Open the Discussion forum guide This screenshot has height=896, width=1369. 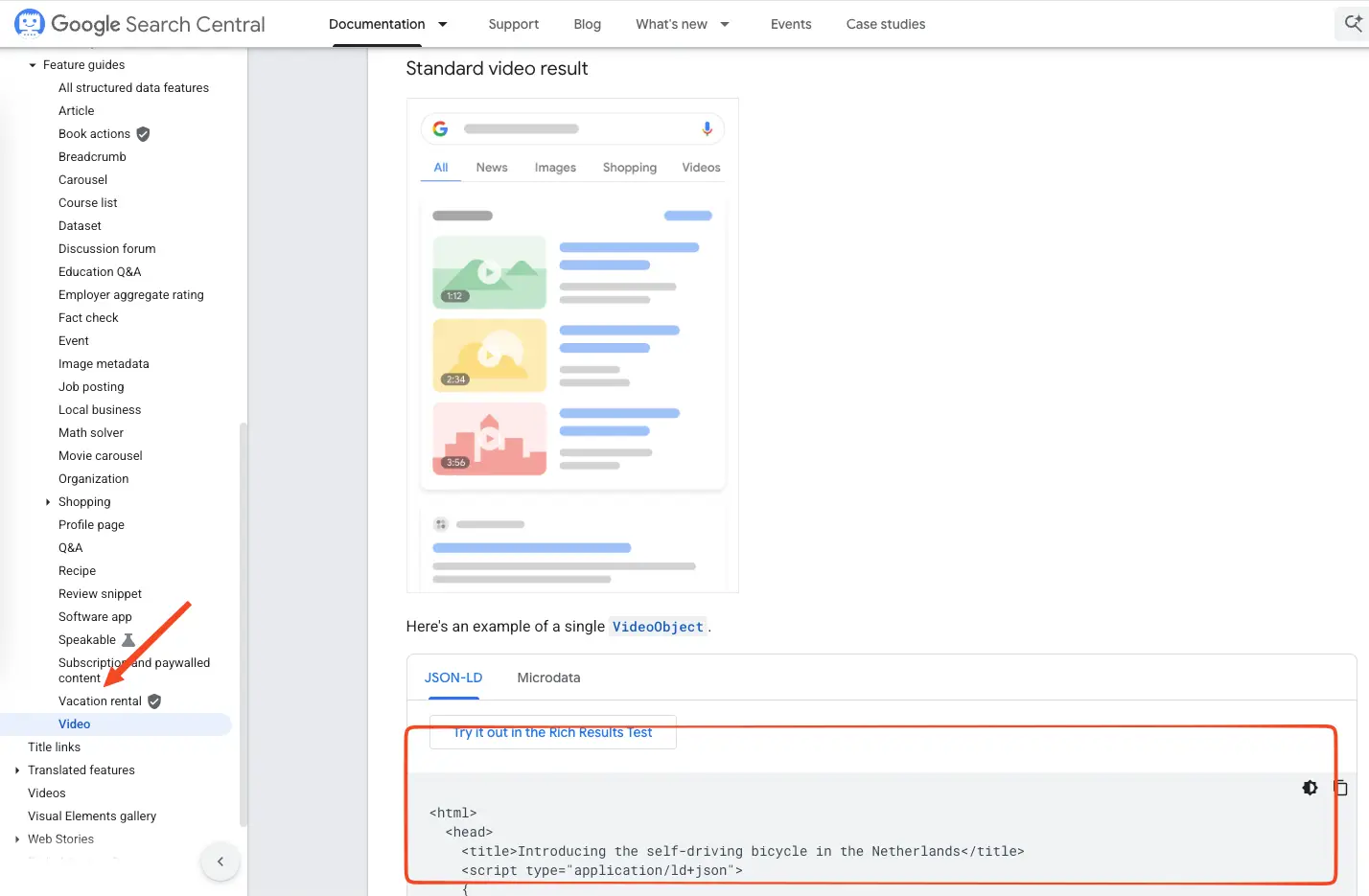[107, 249]
